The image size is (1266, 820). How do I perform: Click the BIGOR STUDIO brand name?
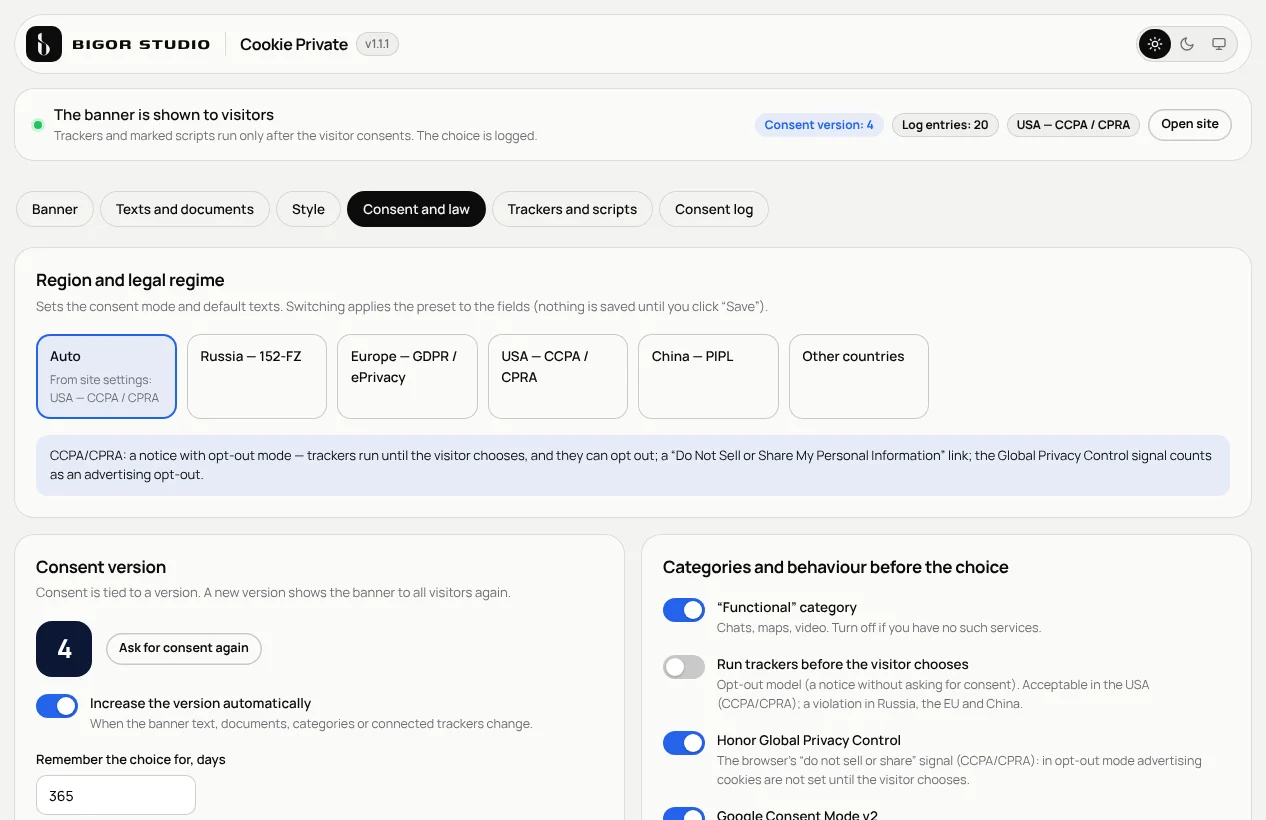point(141,44)
